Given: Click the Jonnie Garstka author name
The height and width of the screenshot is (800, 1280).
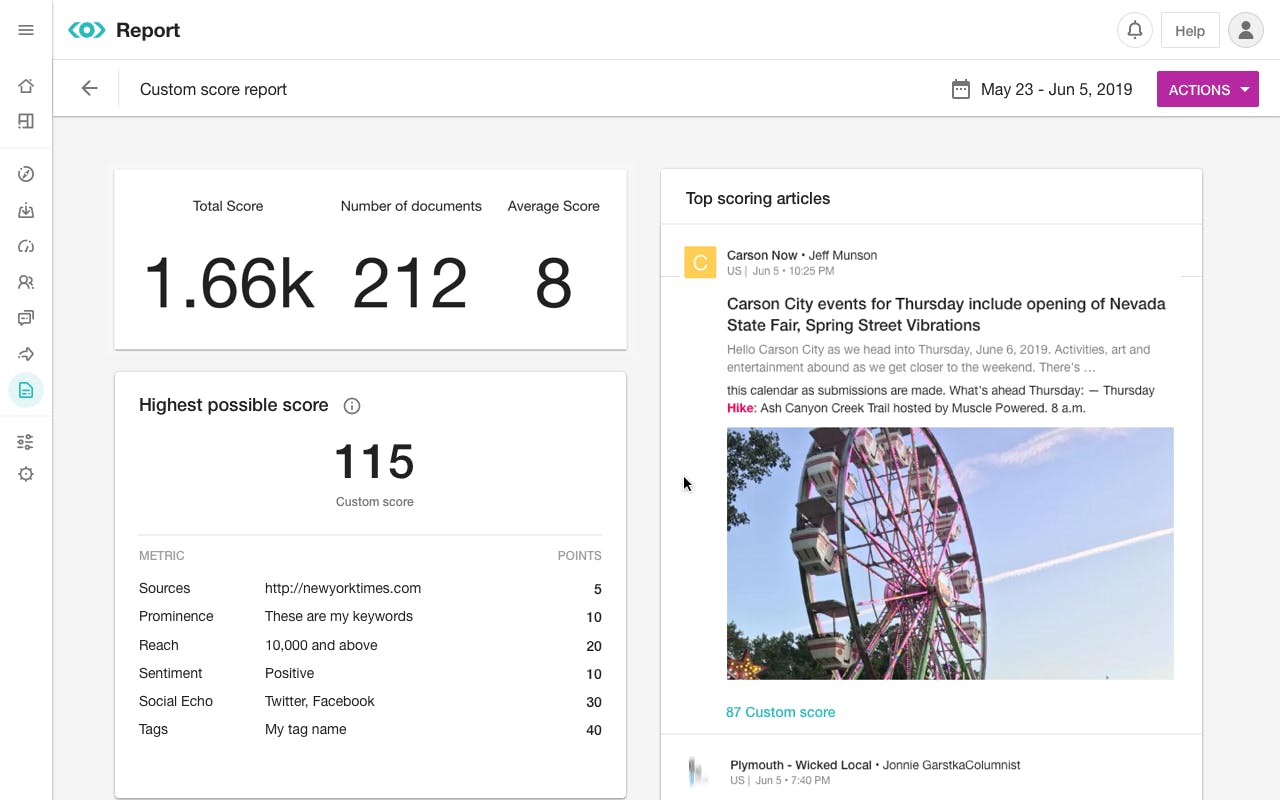Looking at the screenshot, I should (x=951, y=765).
